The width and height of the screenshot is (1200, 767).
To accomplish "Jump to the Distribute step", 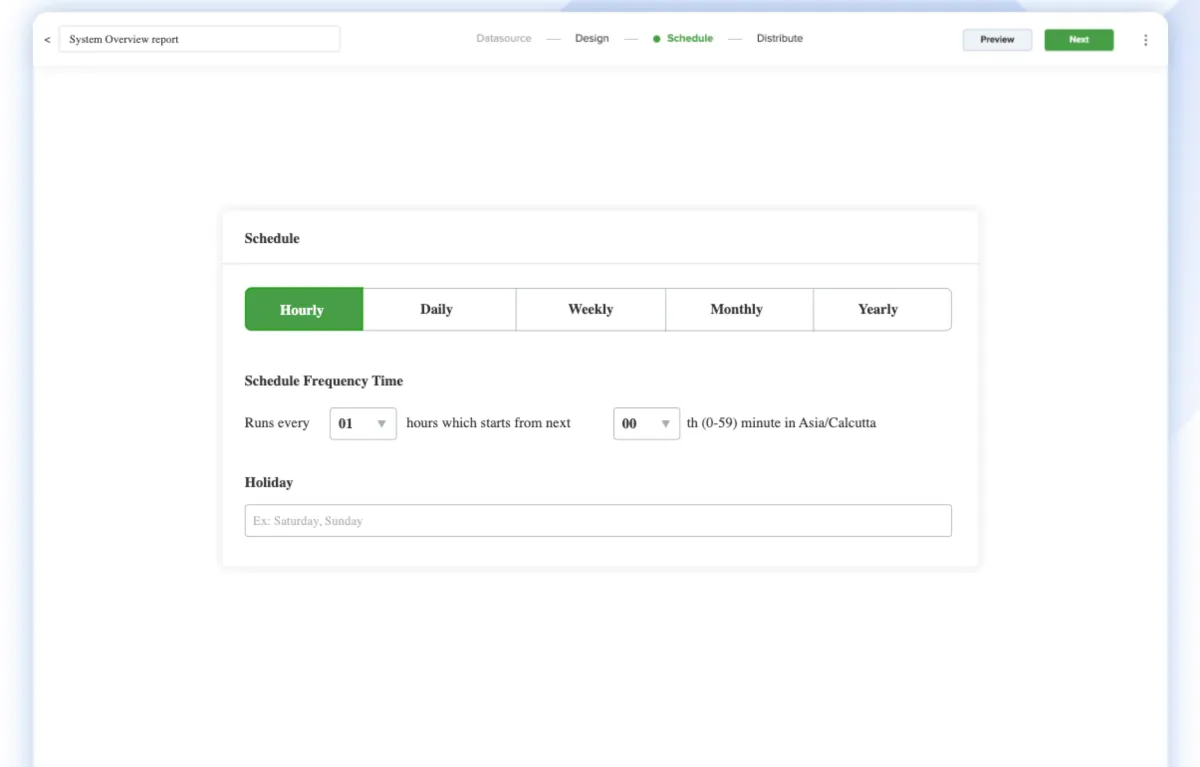I will (x=779, y=39).
